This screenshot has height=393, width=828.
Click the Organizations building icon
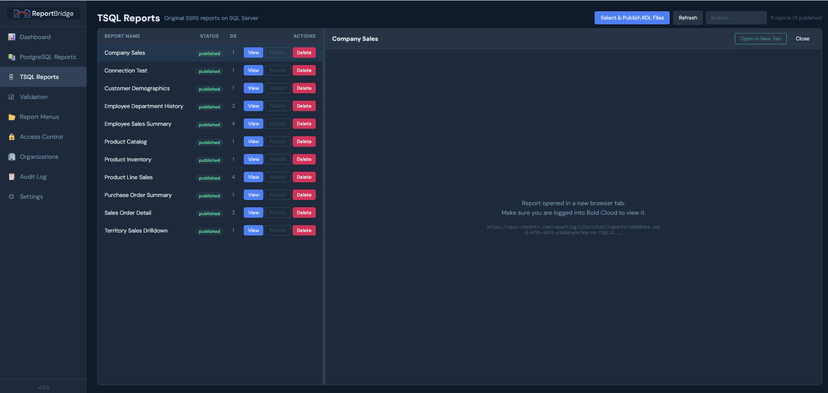tap(12, 157)
